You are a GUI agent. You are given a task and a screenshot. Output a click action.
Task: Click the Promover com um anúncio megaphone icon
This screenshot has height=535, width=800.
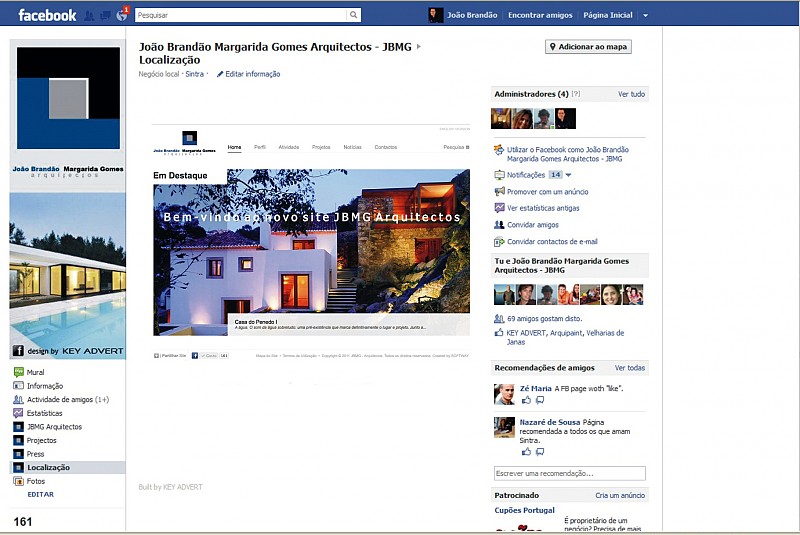499,192
